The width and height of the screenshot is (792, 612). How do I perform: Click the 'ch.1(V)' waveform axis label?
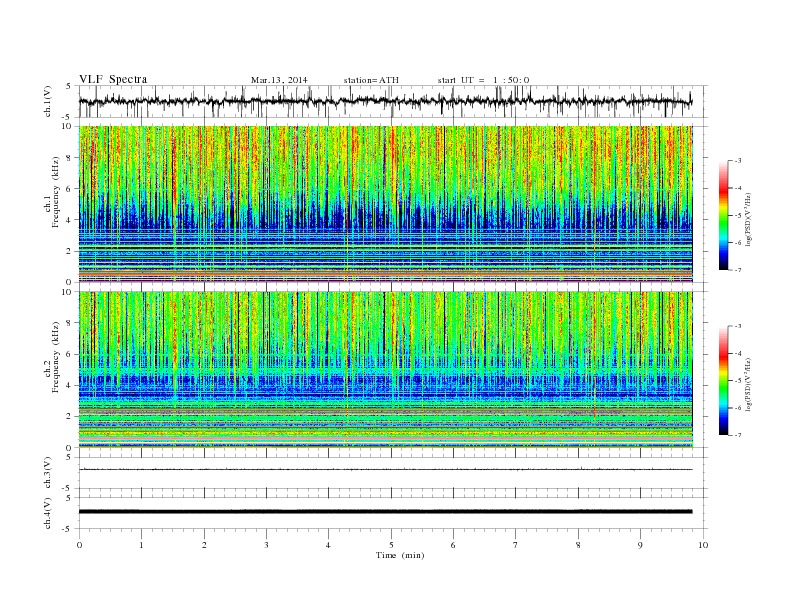tap(48, 101)
